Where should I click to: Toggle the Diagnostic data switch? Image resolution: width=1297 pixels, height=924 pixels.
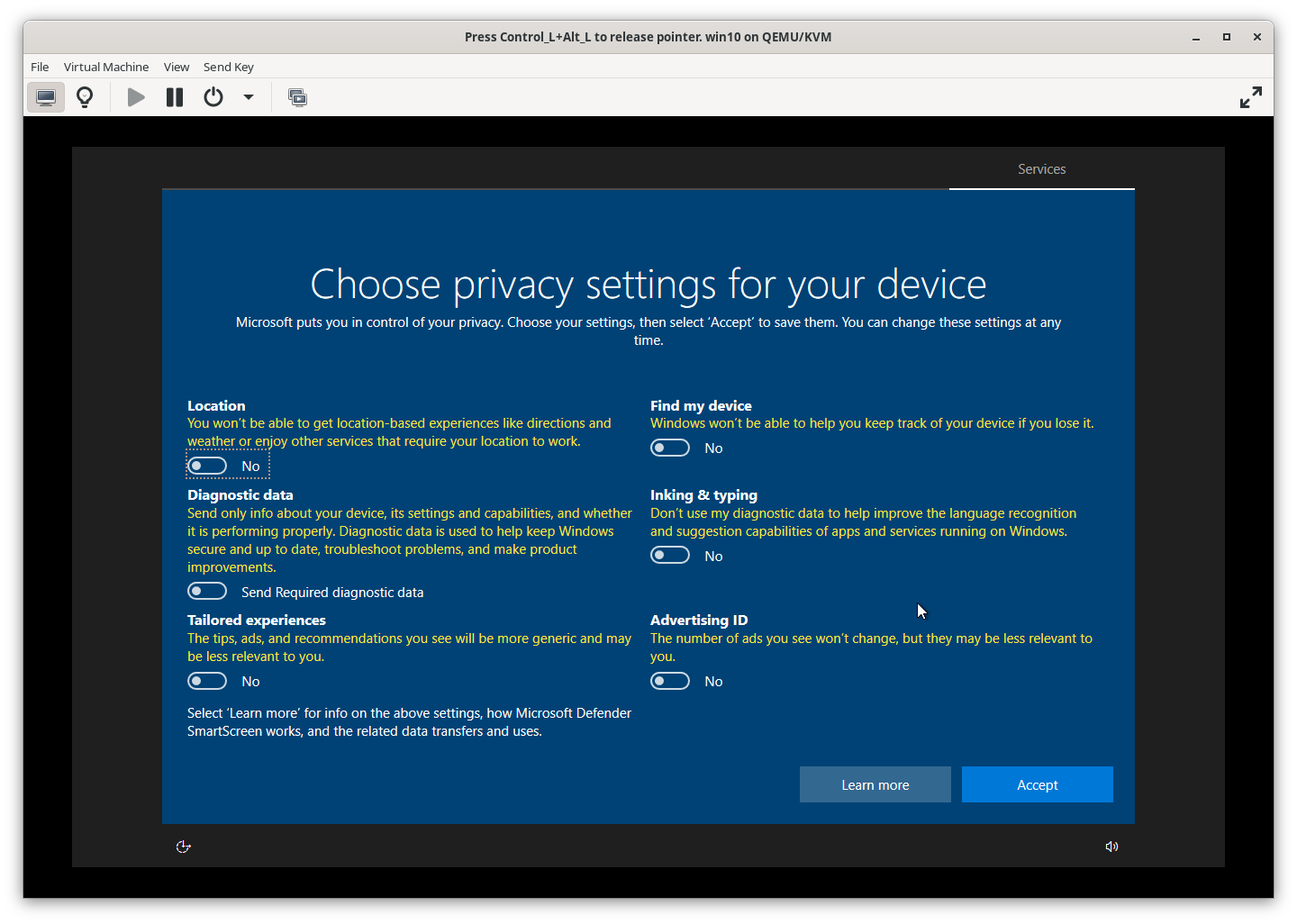(x=207, y=592)
